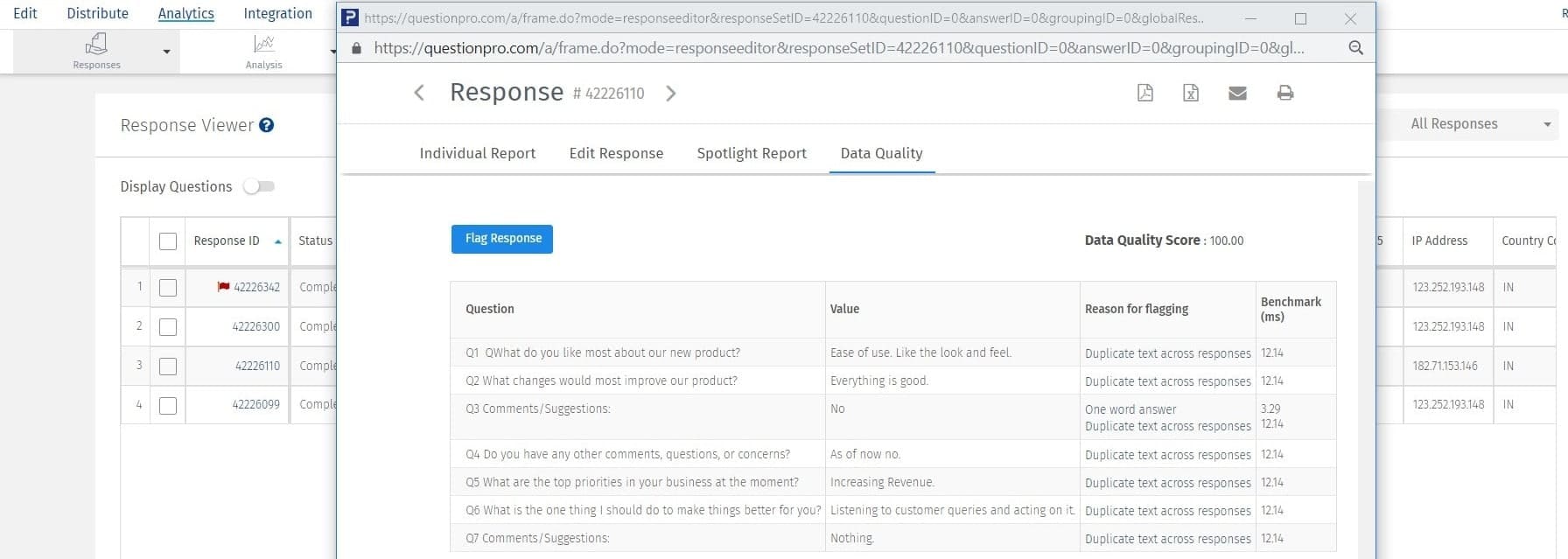Toggle Display Questions switch
The image size is (1568, 559).
[259, 186]
